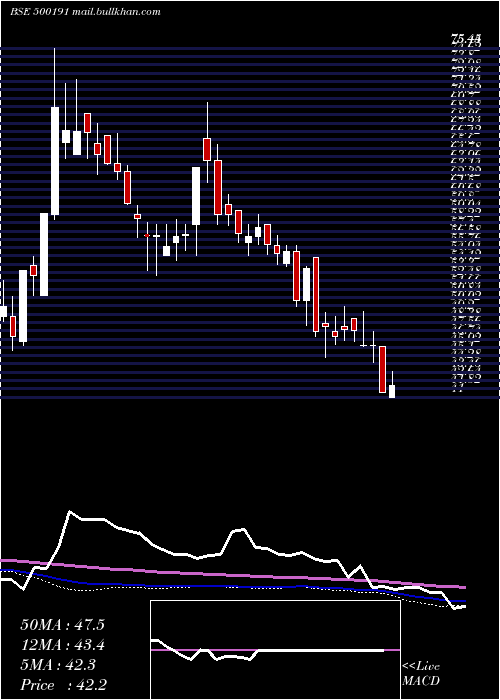Click the pink 50MA moving average line
500x700 pixels.
232,574
